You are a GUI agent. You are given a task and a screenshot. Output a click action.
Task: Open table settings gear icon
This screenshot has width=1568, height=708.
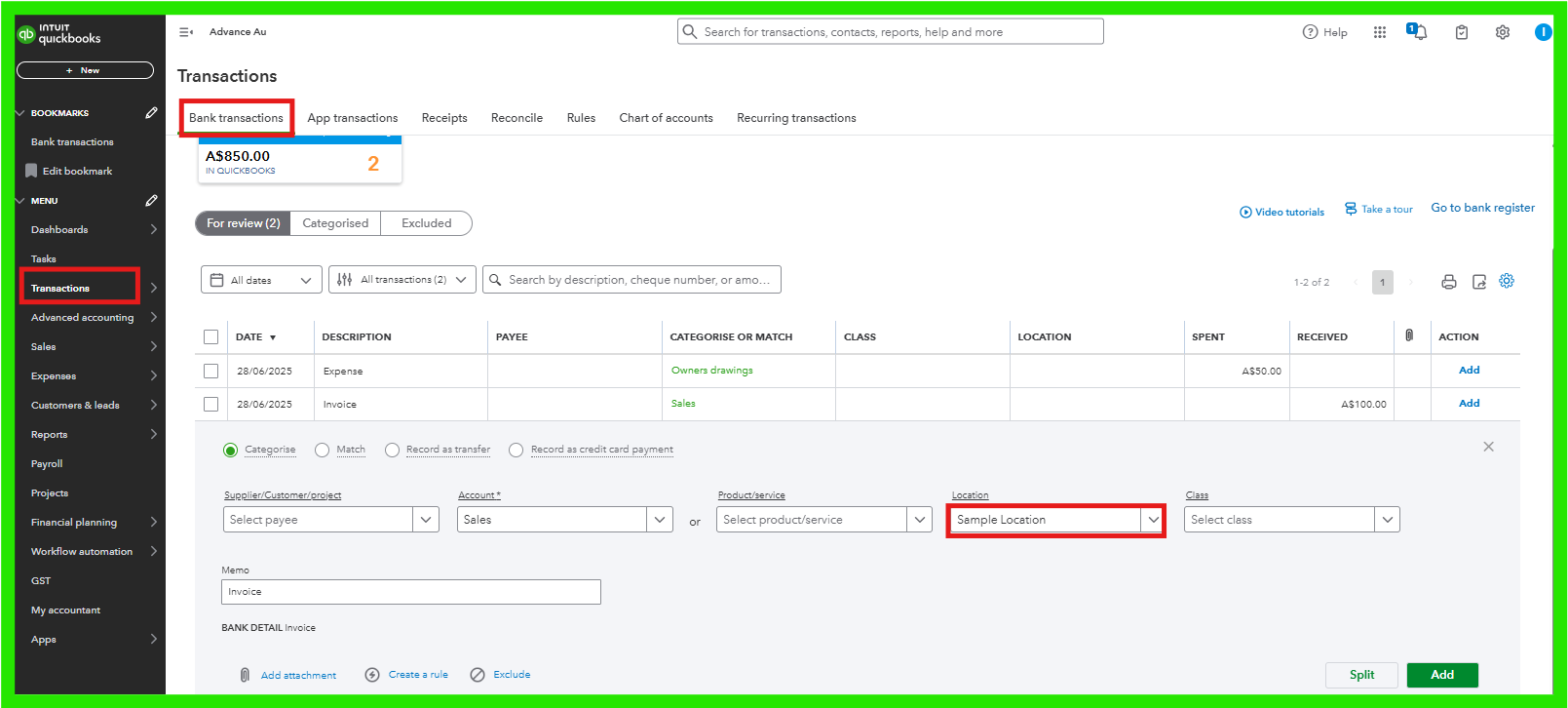coord(1507,281)
